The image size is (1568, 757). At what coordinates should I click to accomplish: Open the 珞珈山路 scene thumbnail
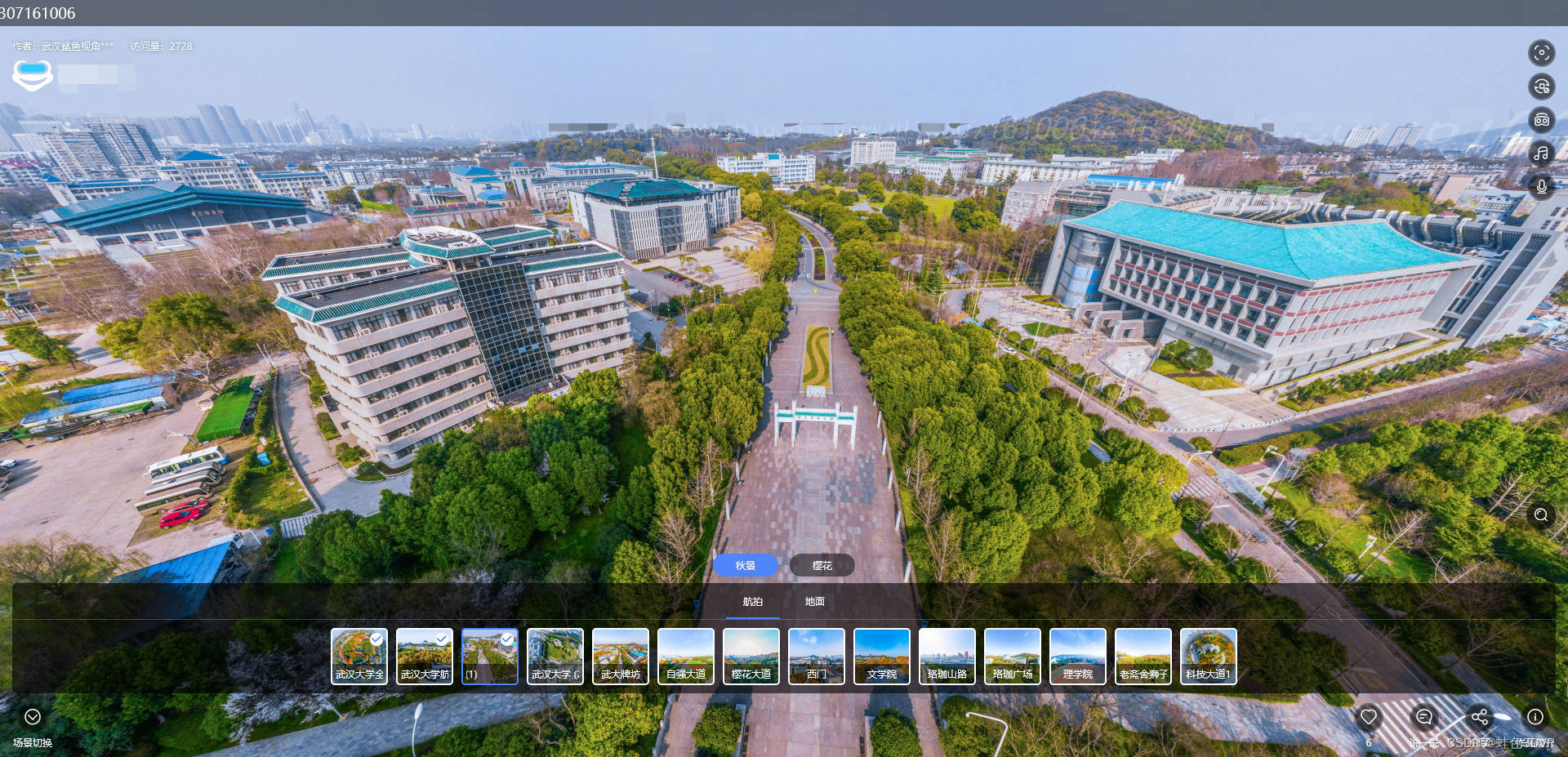tap(947, 657)
